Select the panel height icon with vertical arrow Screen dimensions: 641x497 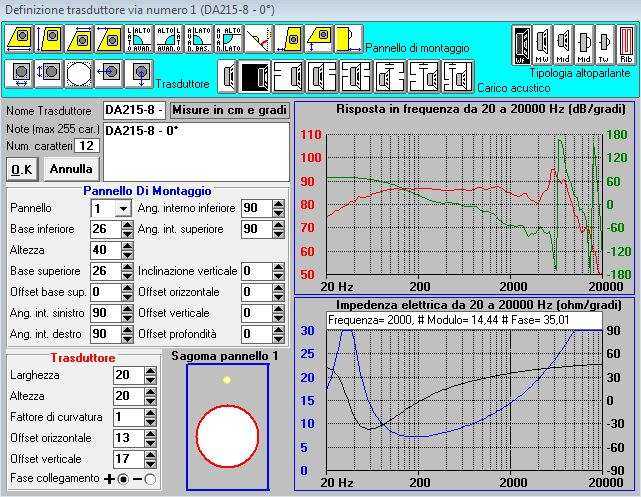coord(49,39)
